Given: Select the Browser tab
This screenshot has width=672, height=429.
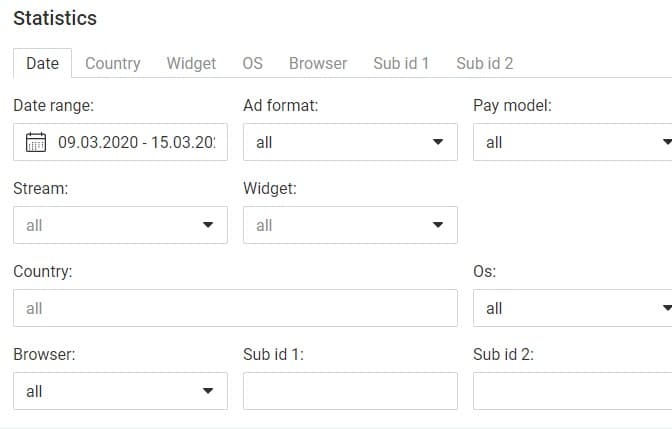Looking at the screenshot, I should [318, 63].
